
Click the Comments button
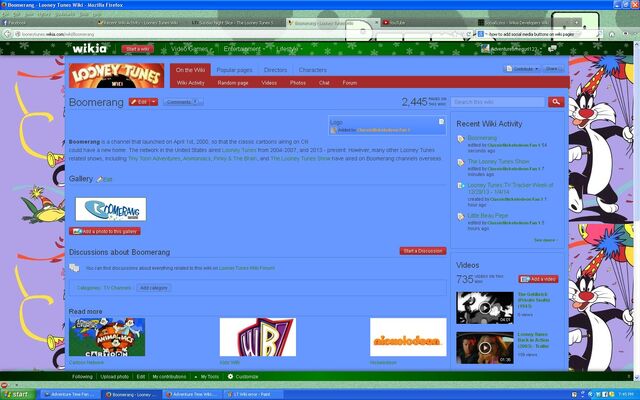point(182,102)
